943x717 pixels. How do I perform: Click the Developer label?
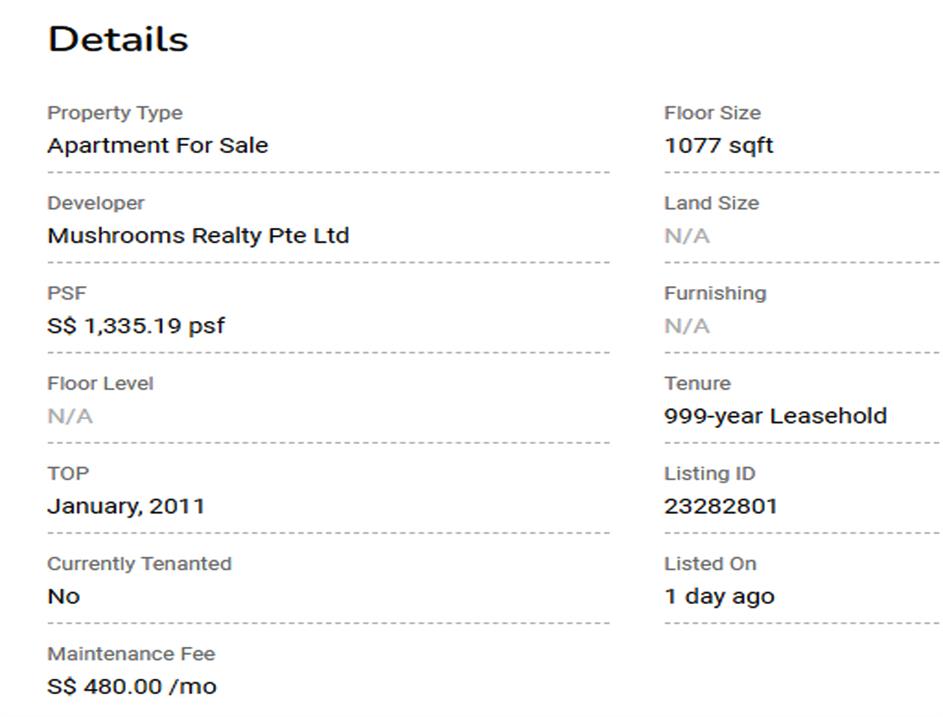[x=96, y=203]
